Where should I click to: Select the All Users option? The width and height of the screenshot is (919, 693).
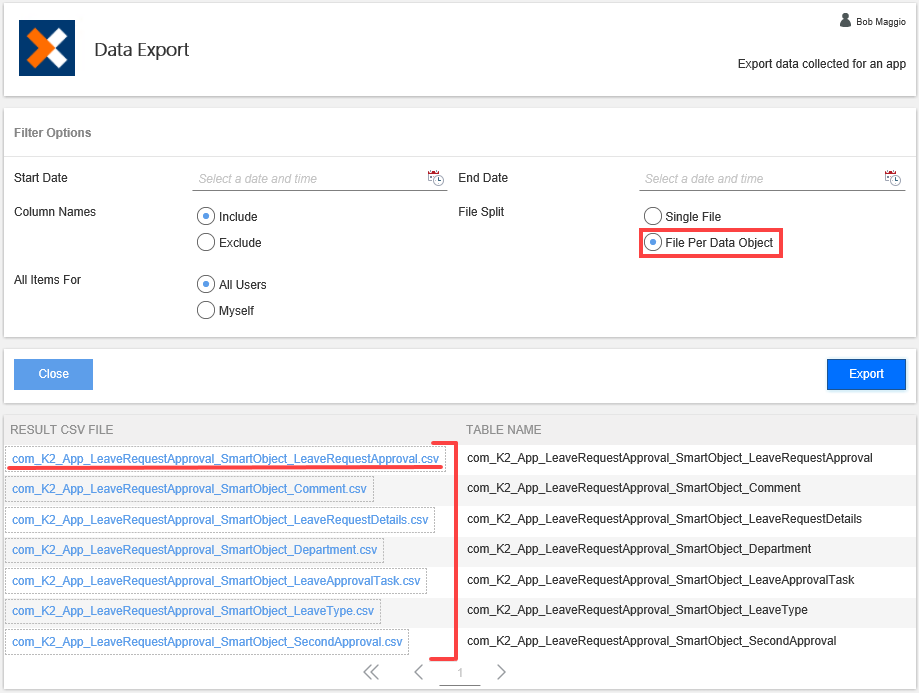tap(205, 284)
